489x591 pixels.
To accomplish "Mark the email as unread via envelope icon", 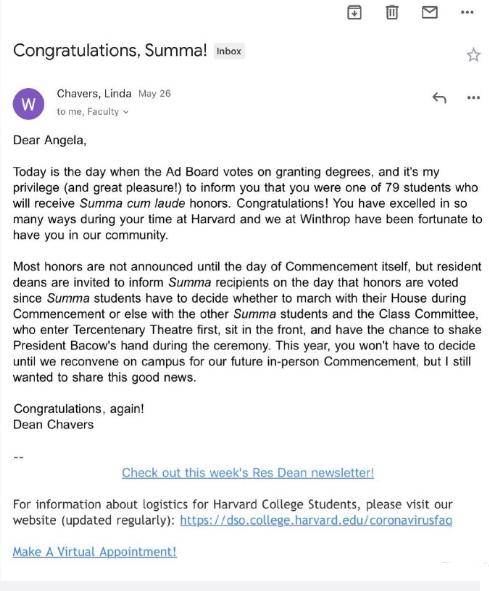I will tap(429, 12).
